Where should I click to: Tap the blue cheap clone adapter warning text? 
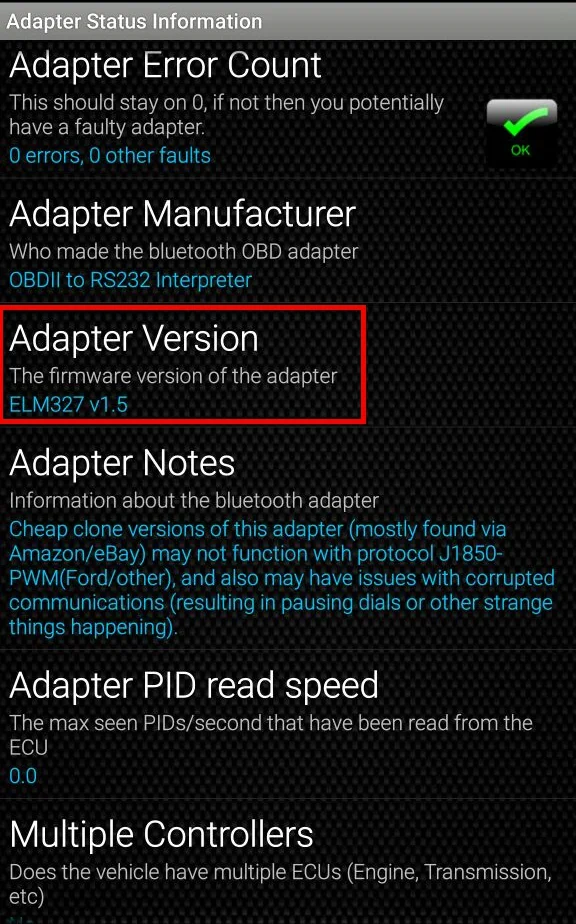(x=282, y=578)
